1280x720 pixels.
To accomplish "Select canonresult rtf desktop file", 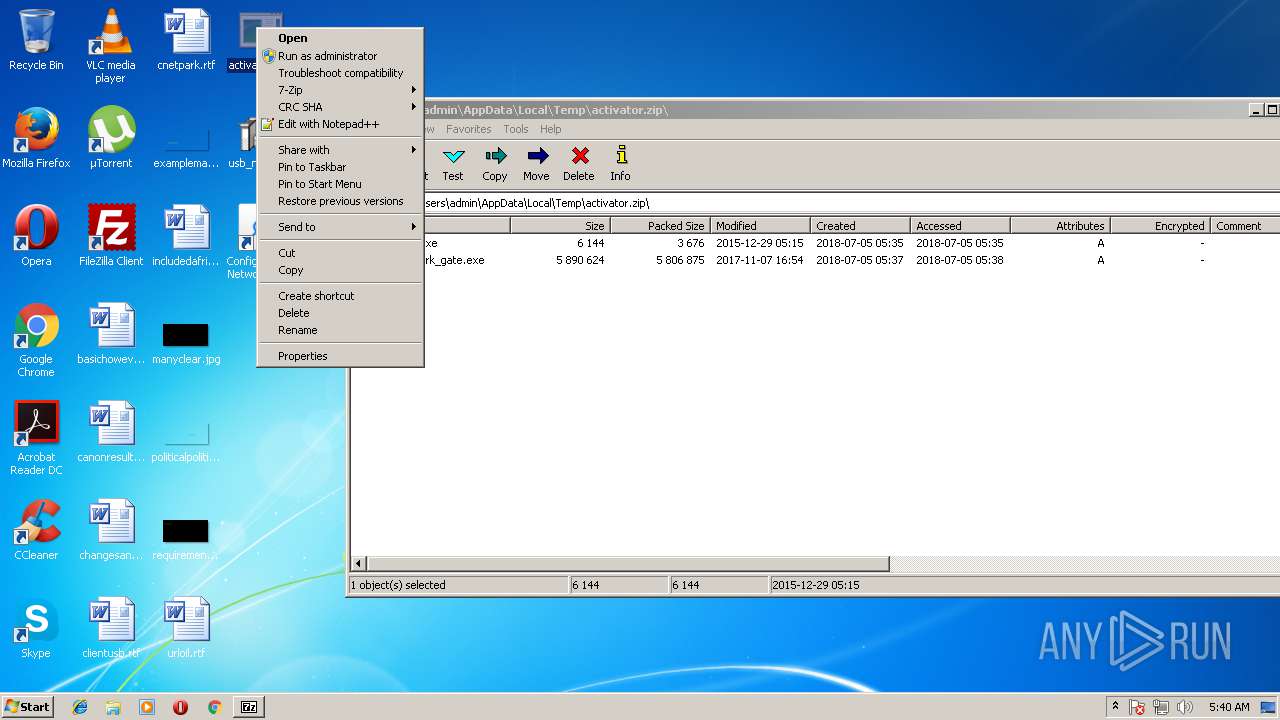I will (x=111, y=432).
